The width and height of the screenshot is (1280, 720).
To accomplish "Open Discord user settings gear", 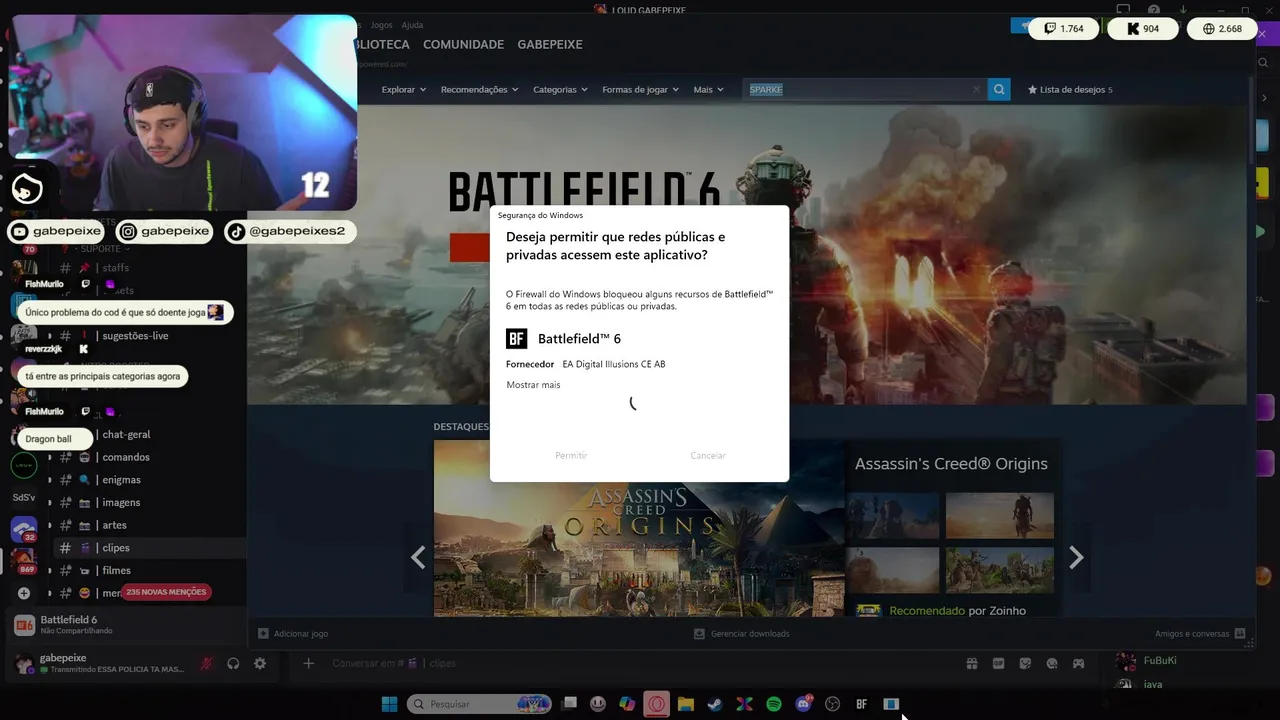I will (260, 663).
